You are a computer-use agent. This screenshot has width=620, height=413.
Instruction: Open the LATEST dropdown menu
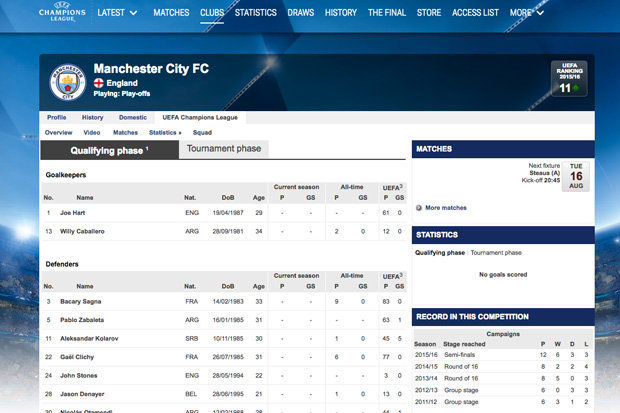[118, 13]
